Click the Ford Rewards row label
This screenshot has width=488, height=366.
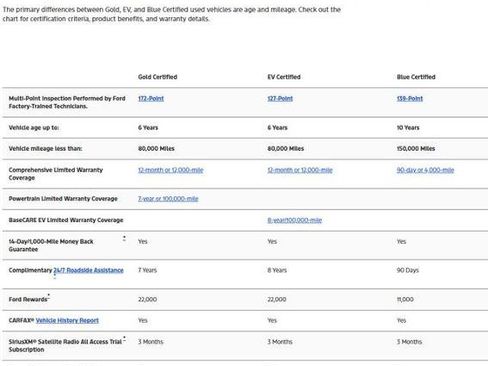pos(28,299)
